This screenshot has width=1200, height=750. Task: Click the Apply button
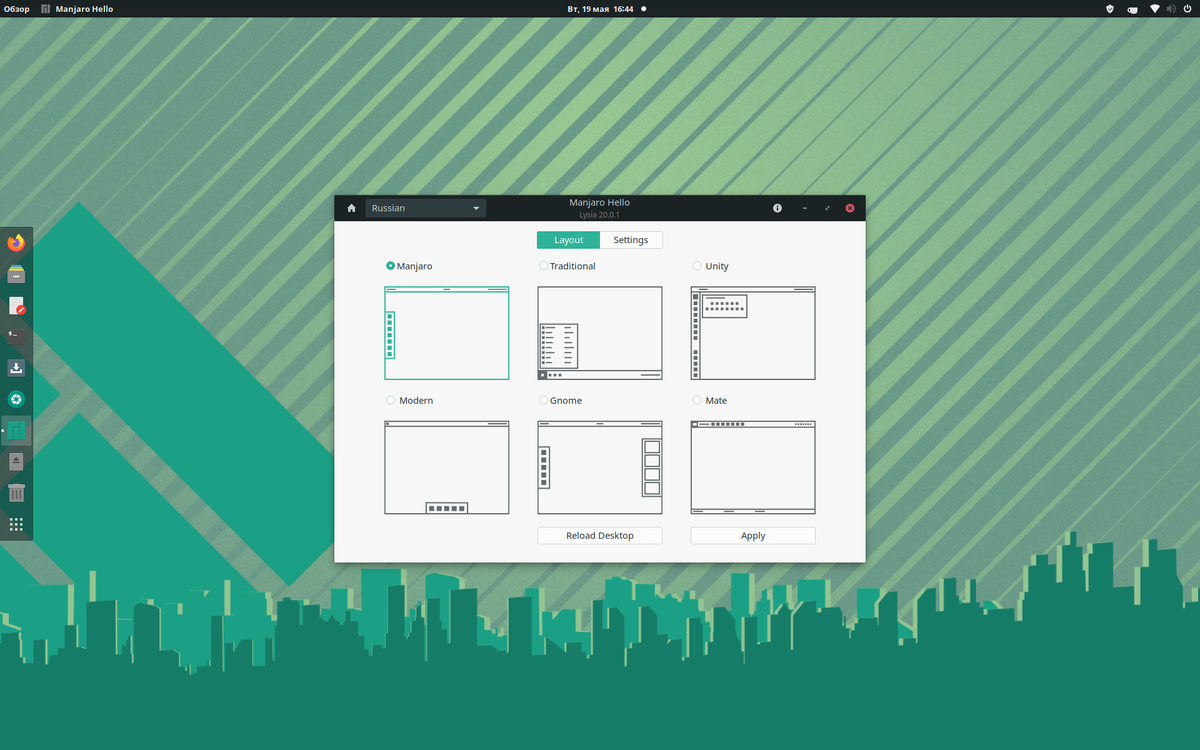752,535
